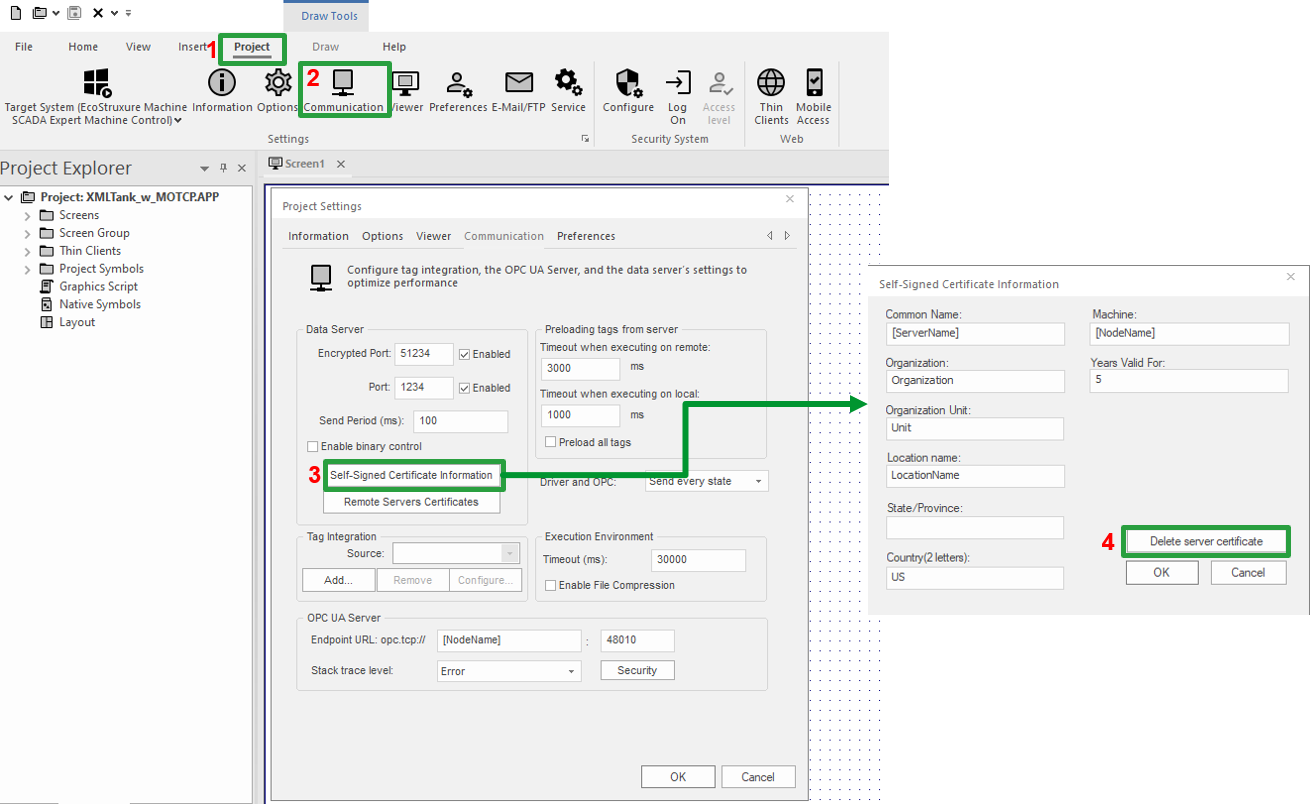This screenshot has height=804, width=1315.
Task: Click the Configure security shield icon
Action: pos(628,82)
